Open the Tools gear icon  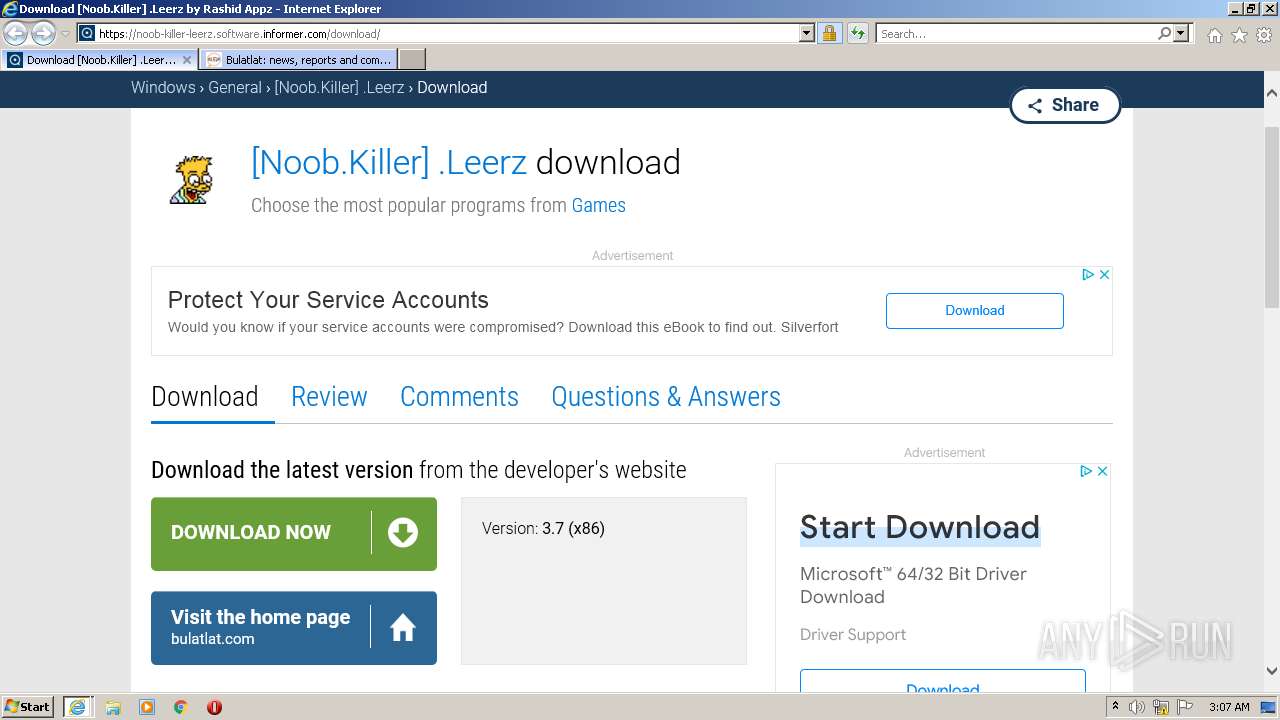pyautogui.click(x=1264, y=35)
